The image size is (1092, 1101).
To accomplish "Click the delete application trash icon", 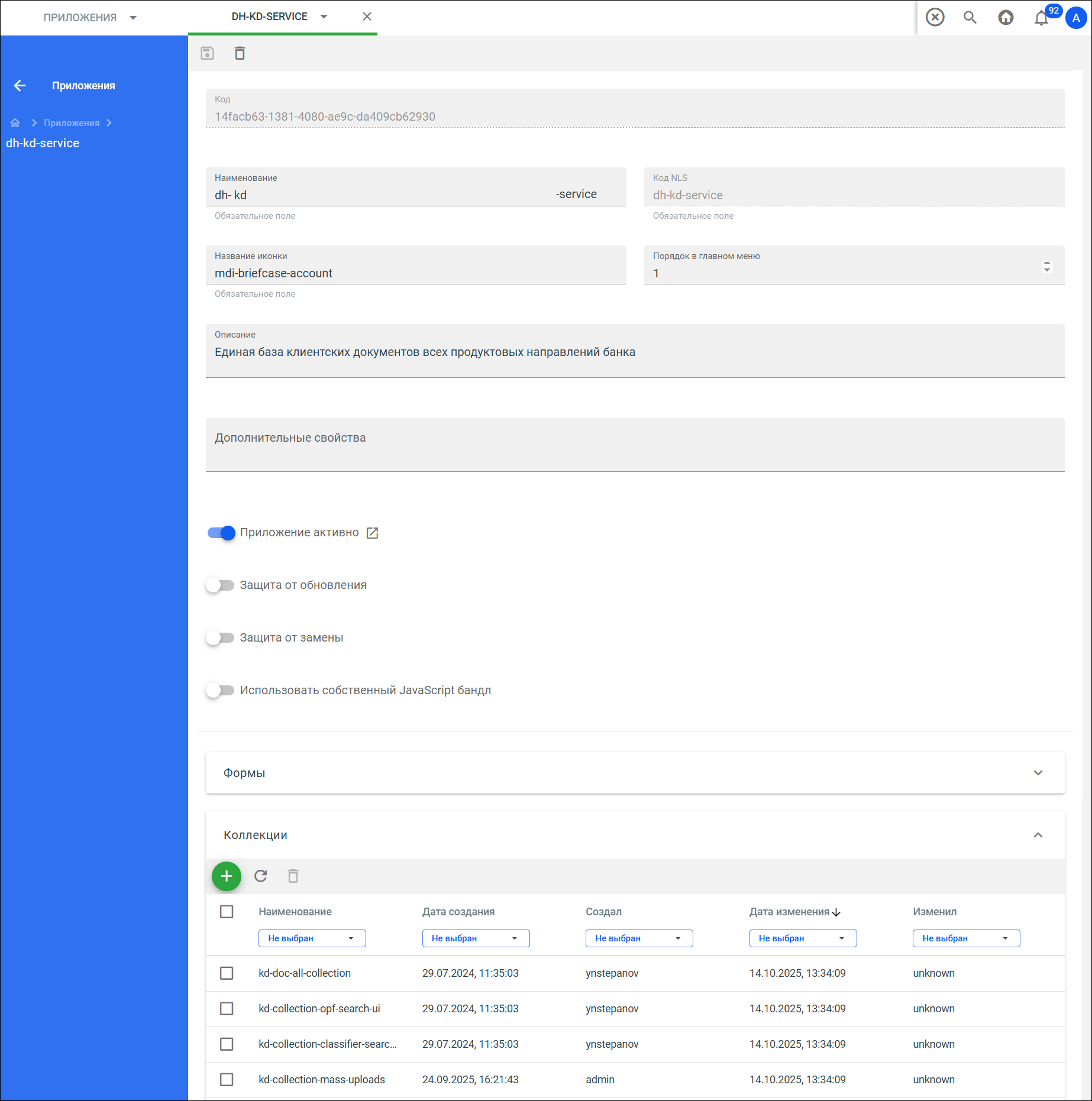I will [240, 53].
